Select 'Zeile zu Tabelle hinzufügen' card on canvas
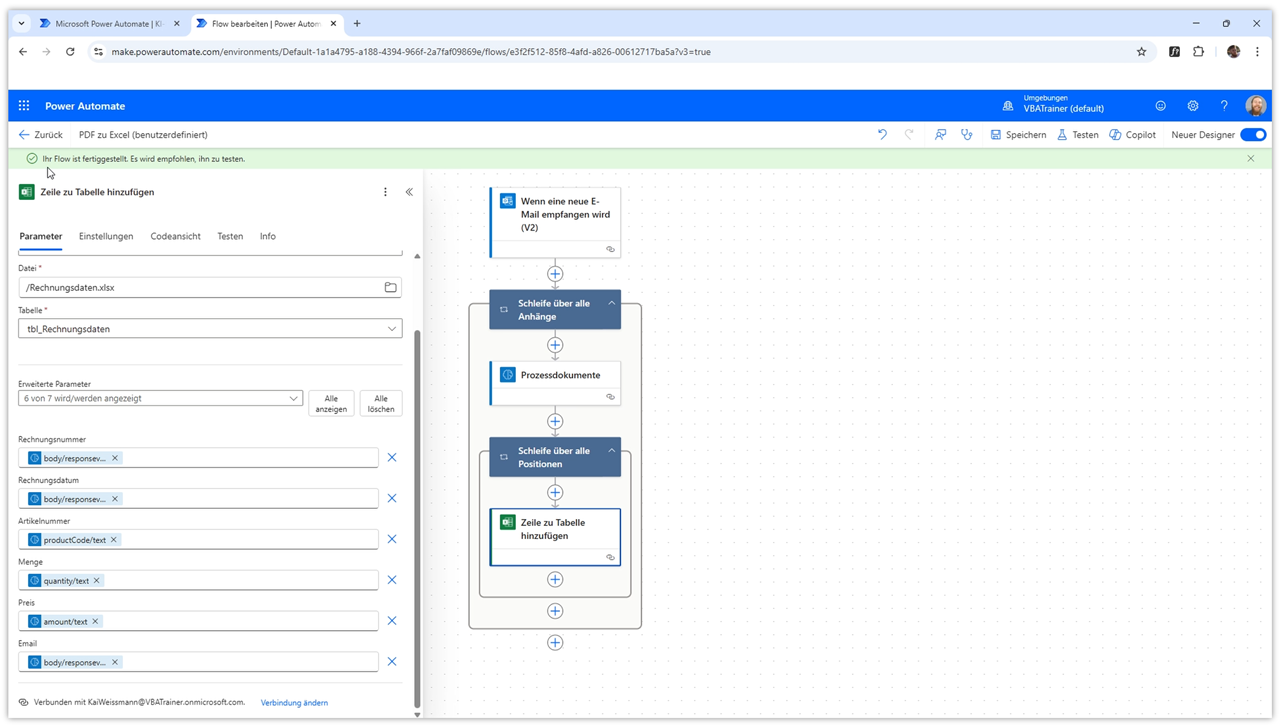 (x=555, y=537)
